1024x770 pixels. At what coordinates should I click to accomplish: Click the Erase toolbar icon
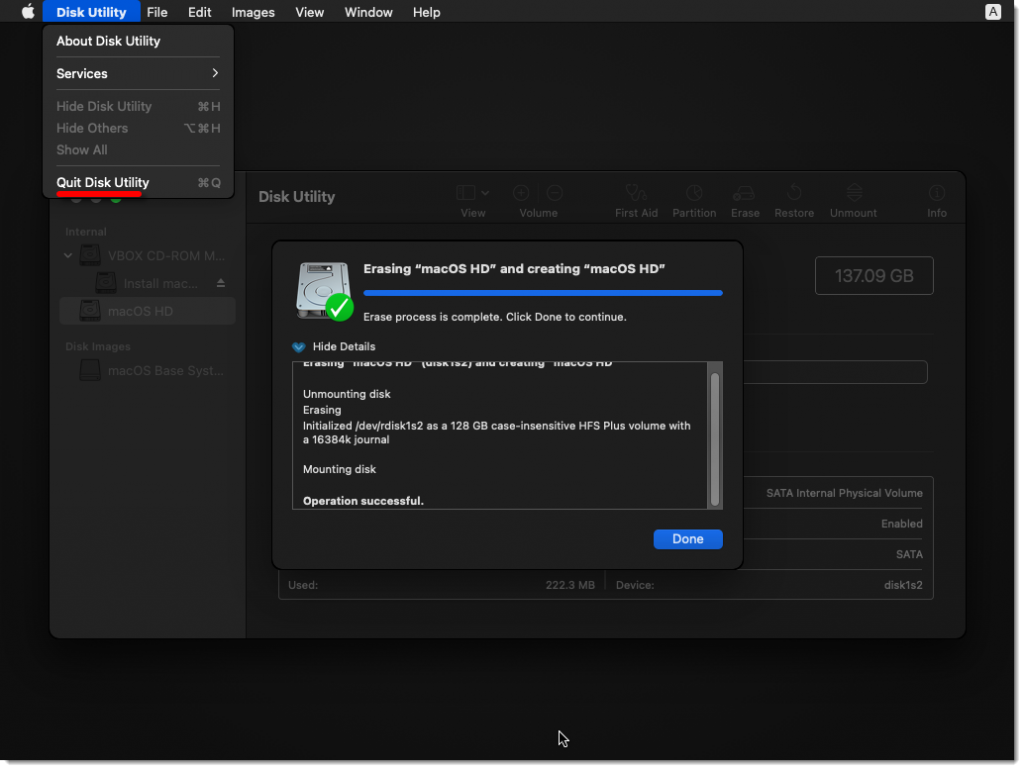coord(744,193)
